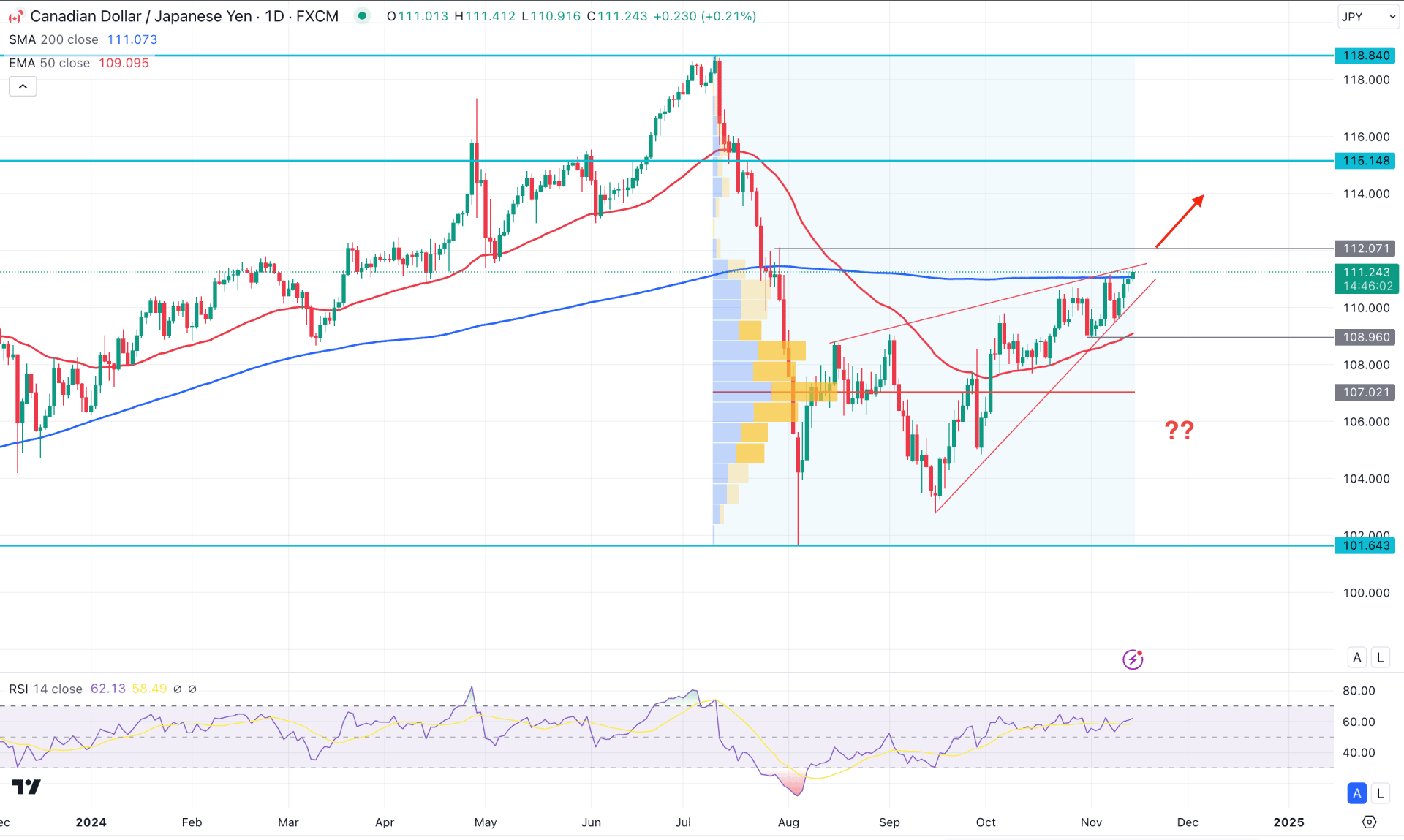Click the RSI value 62.13
The height and width of the screenshot is (840, 1404).
click(108, 689)
